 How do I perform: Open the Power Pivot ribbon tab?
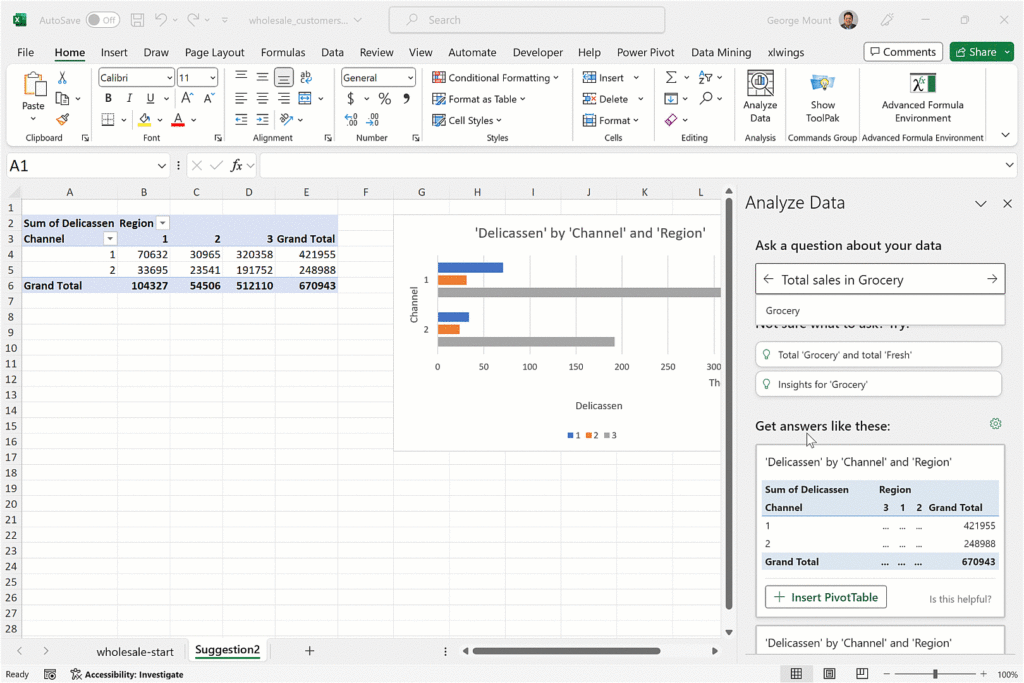(645, 52)
